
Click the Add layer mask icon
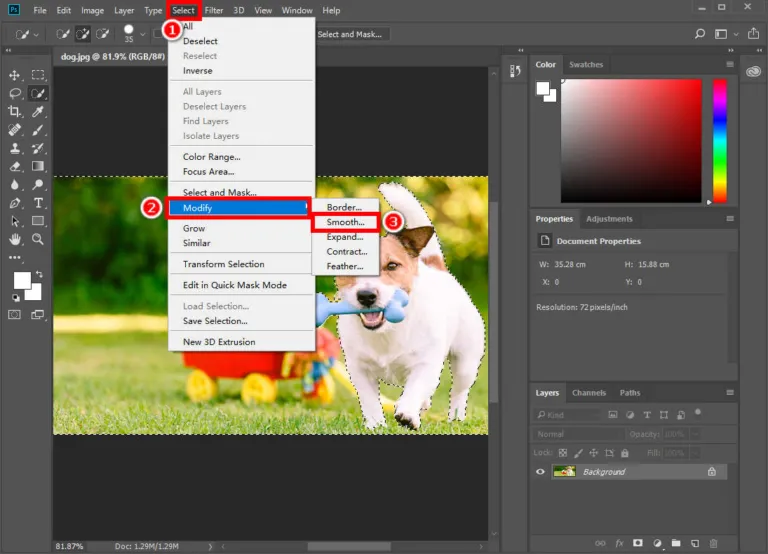[638, 543]
